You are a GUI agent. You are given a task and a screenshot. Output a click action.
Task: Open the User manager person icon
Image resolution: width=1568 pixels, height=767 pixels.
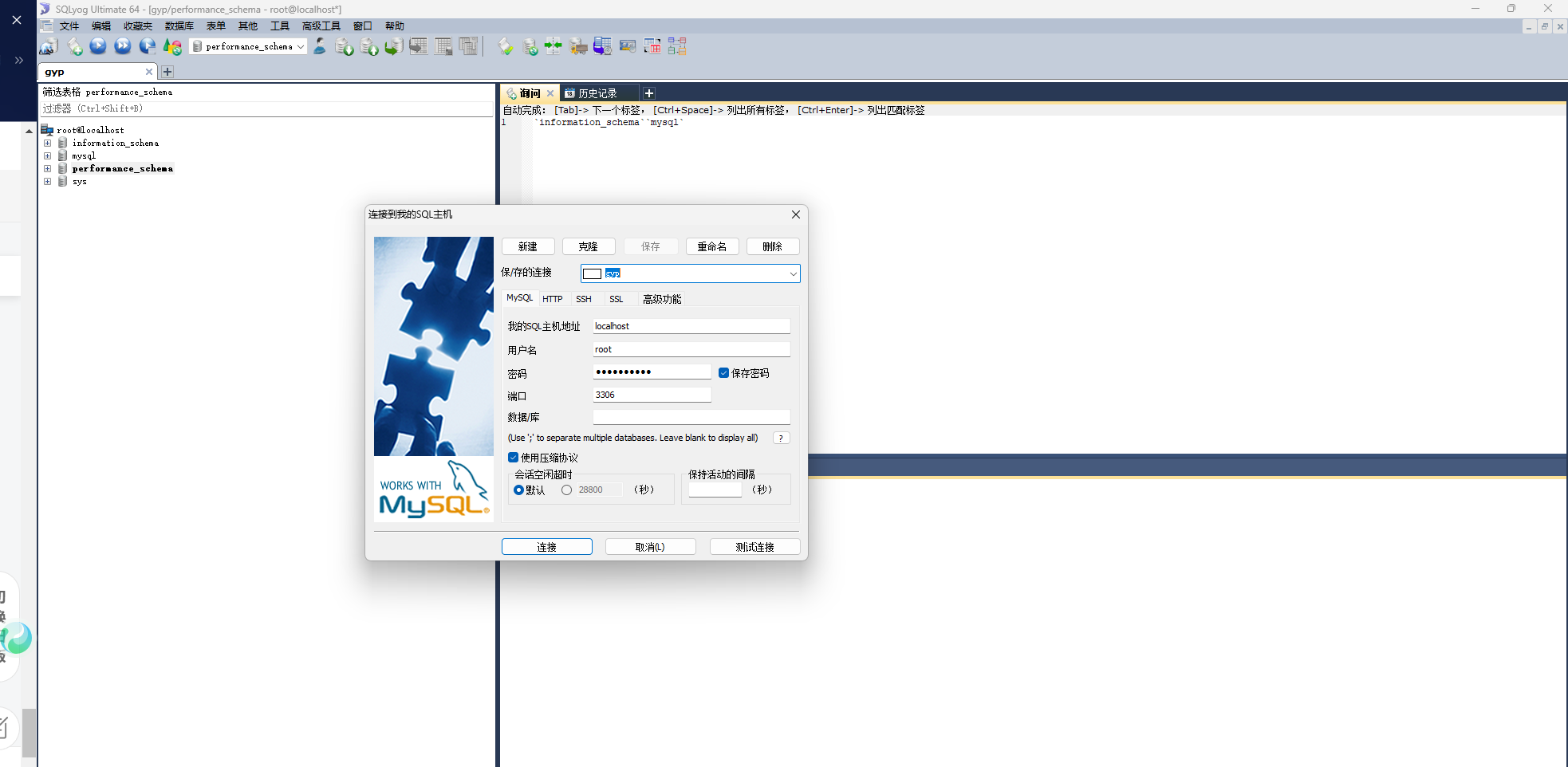point(320,46)
